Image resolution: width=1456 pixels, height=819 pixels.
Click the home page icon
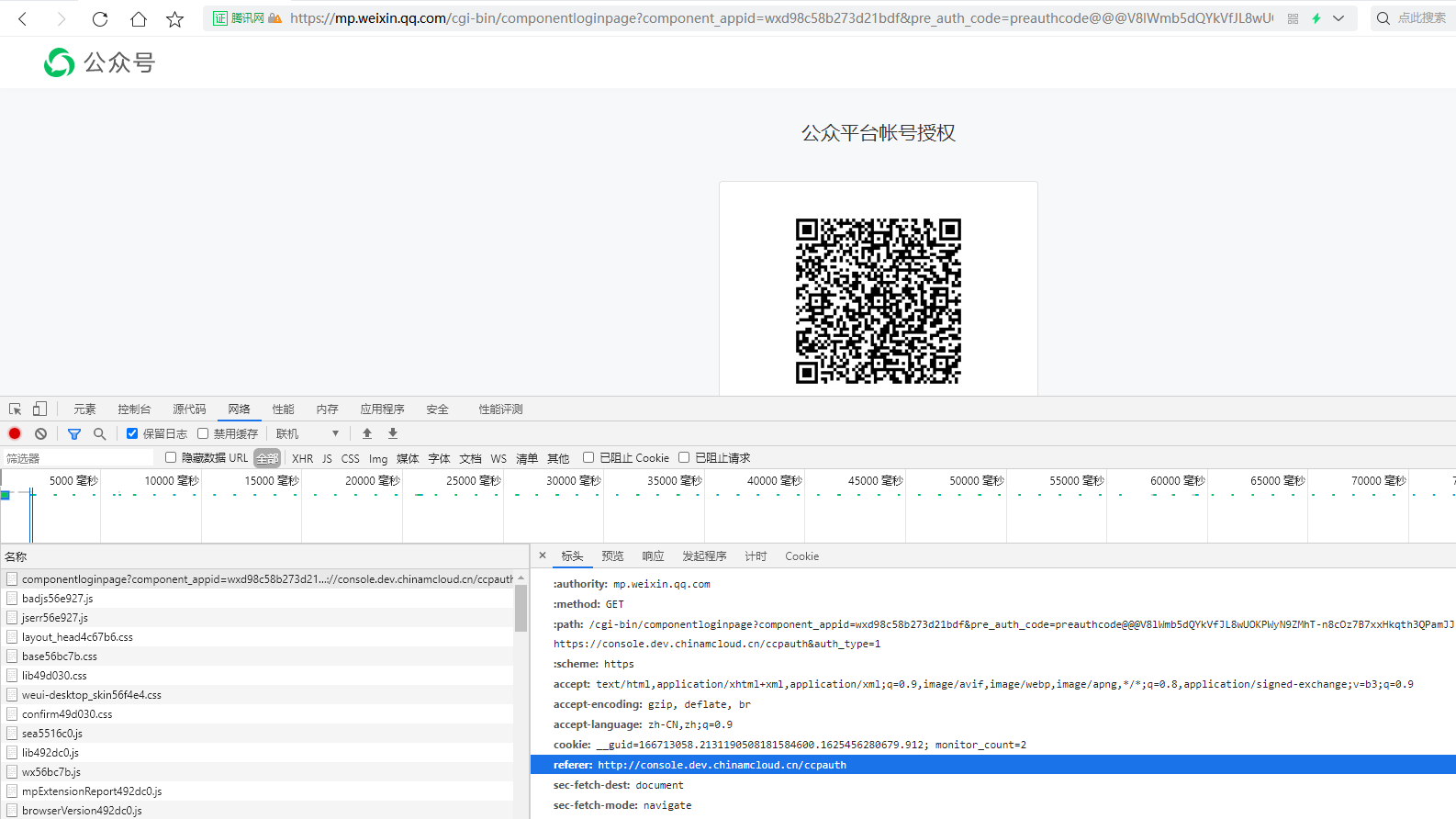pos(138,18)
